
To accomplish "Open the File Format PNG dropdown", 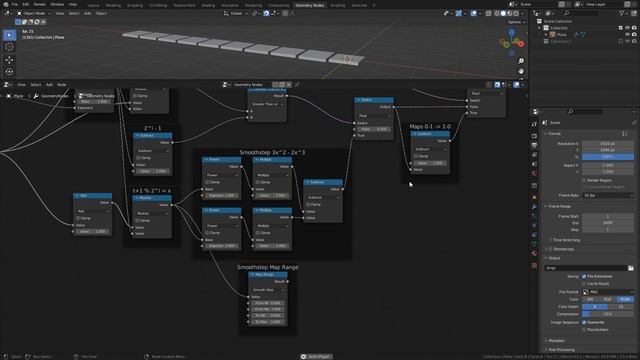I will click(x=608, y=292).
